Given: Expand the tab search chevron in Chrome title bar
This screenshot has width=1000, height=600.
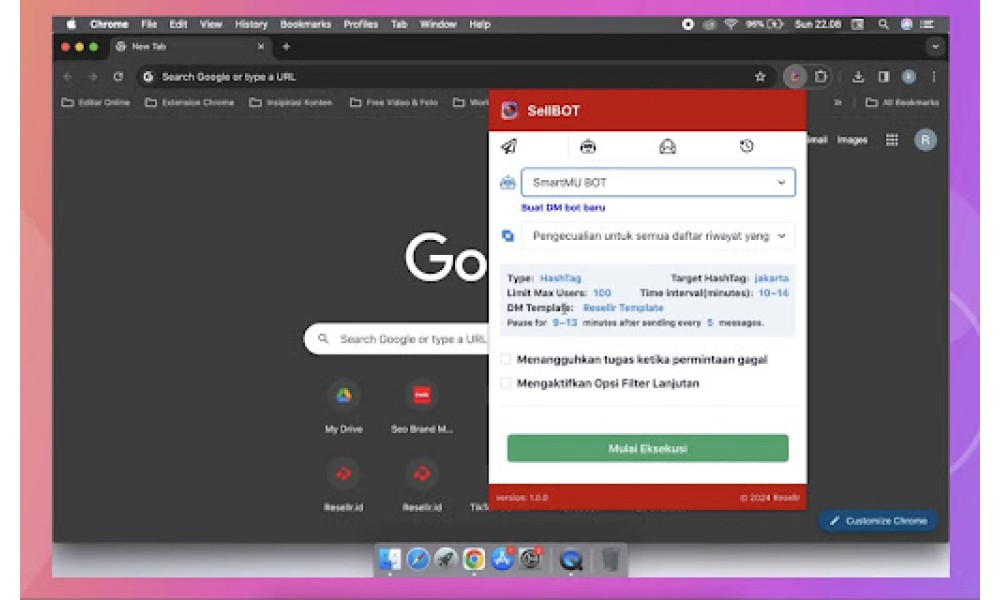Looking at the screenshot, I should 935,47.
